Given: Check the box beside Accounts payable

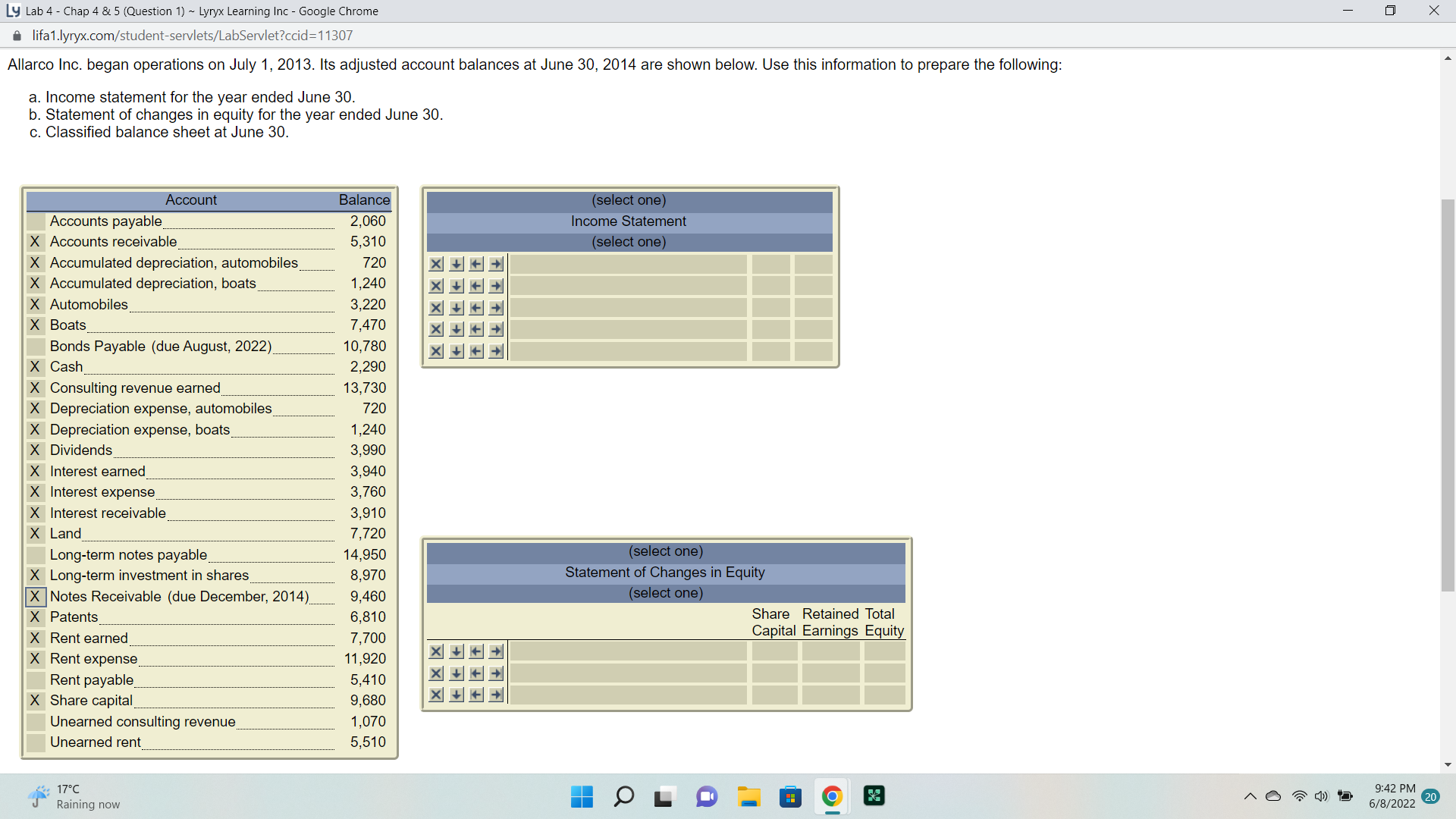Looking at the screenshot, I should [x=35, y=221].
